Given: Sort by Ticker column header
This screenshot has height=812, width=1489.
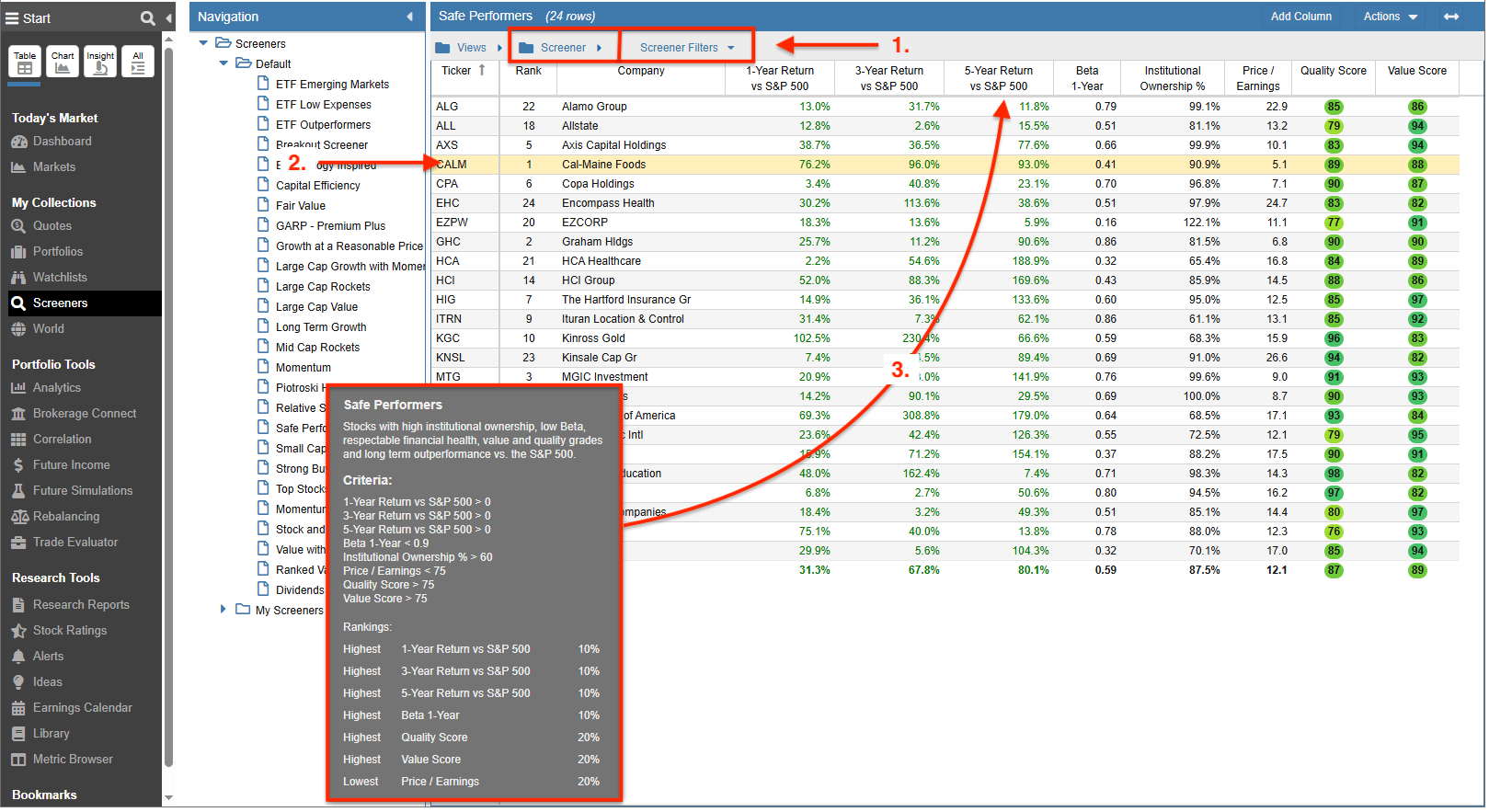Looking at the screenshot, I should pos(464,78).
